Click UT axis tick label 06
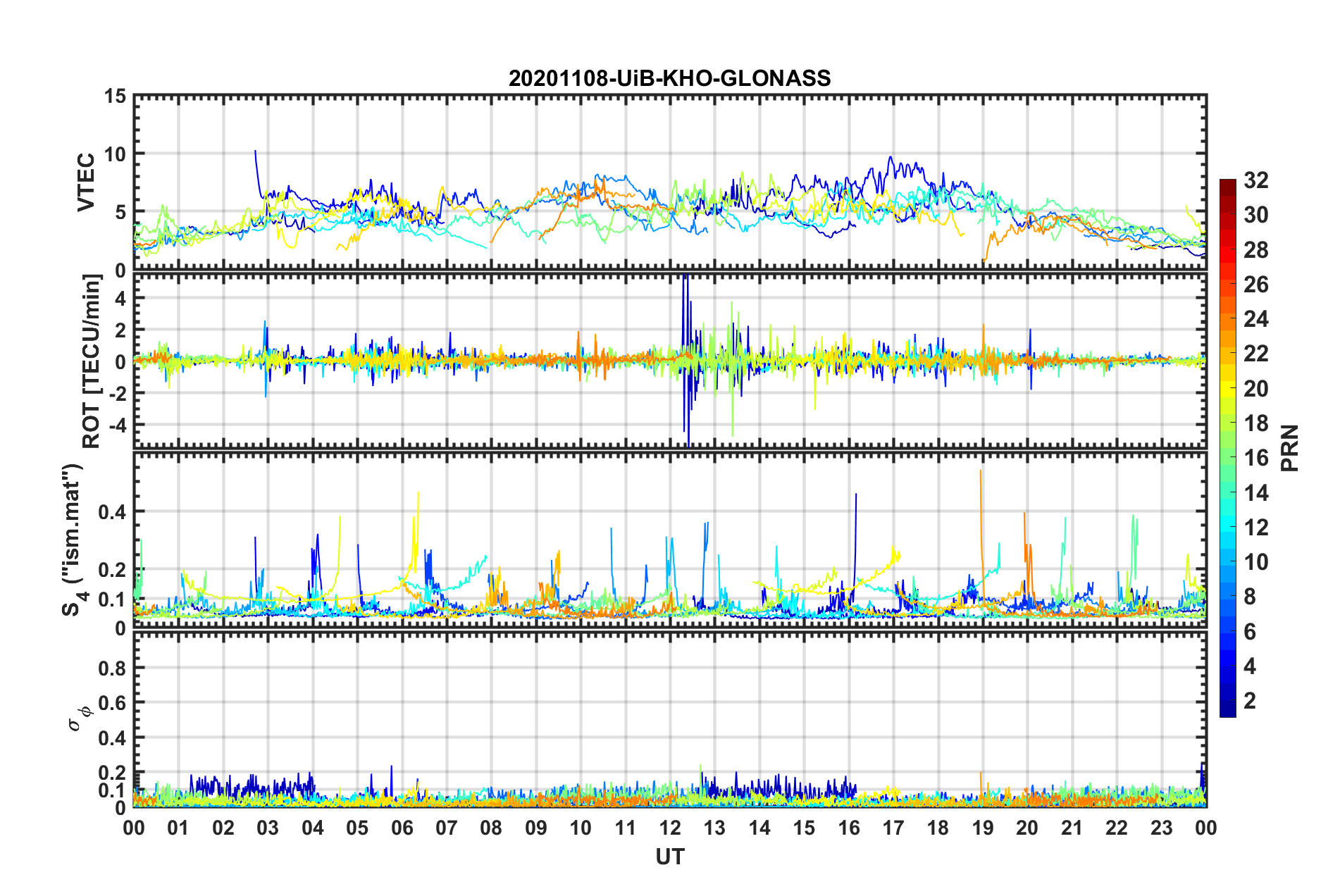 pyautogui.click(x=402, y=828)
